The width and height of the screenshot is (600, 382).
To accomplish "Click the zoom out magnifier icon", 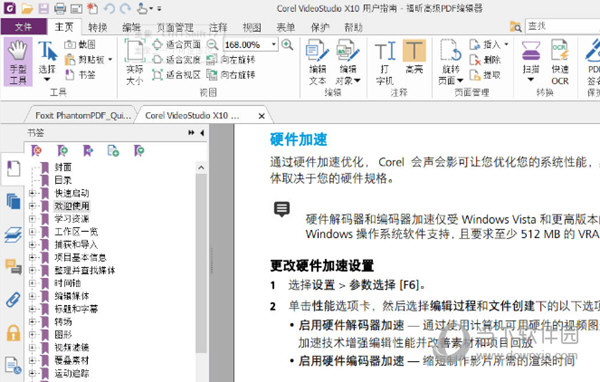I will 212,45.
